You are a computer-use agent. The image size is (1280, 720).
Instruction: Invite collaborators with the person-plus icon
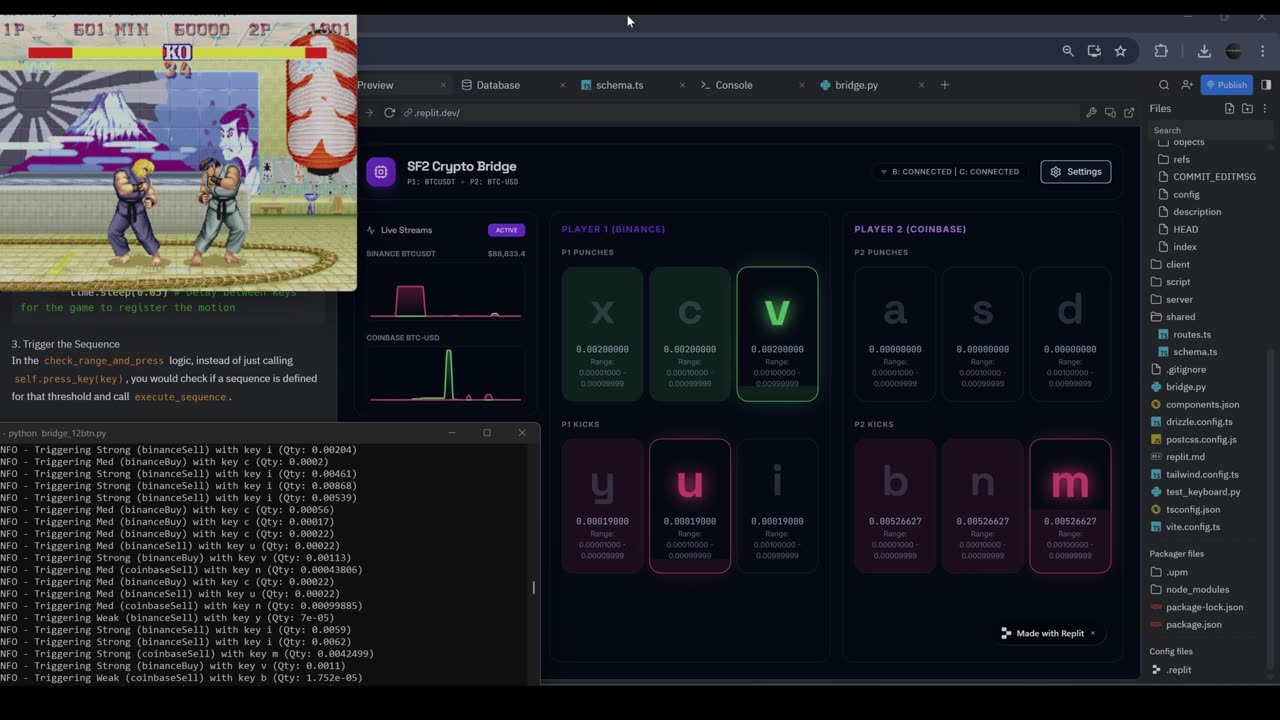click(x=1186, y=85)
